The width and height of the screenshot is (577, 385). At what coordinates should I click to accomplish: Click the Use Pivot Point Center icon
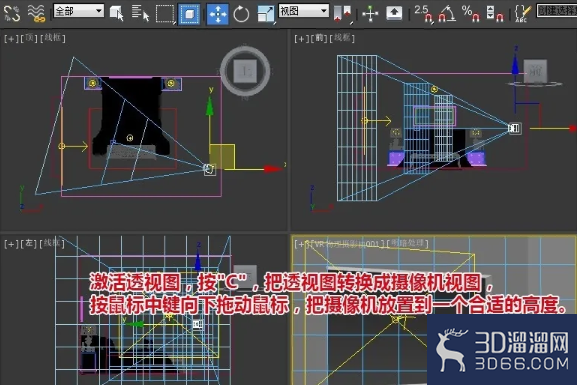[x=343, y=14]
